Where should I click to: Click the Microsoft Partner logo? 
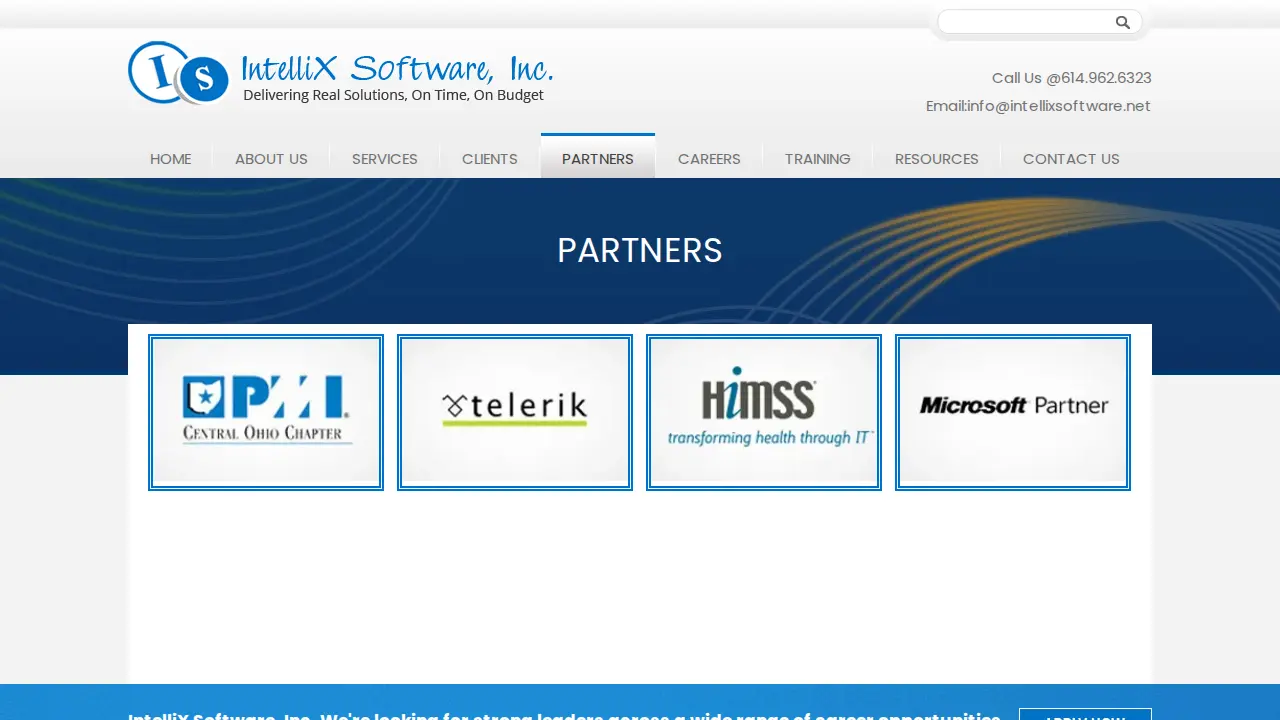[1013, 412]
